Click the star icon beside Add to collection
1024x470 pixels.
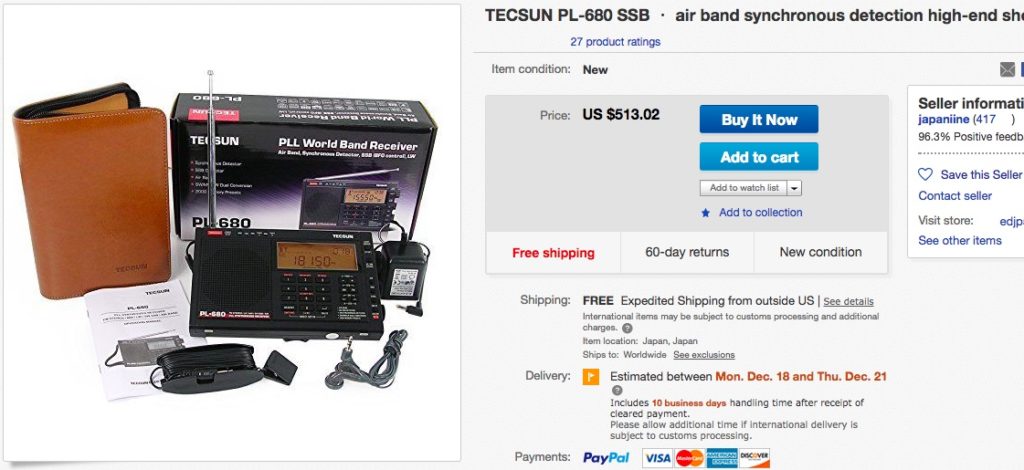705,213
